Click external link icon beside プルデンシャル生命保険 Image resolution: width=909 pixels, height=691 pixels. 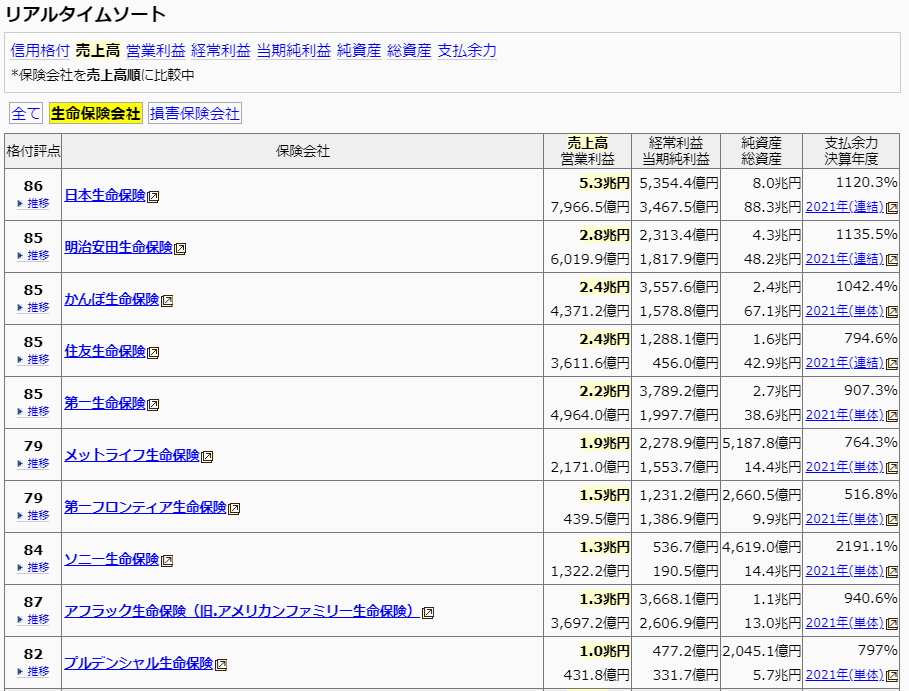[221, 665]
